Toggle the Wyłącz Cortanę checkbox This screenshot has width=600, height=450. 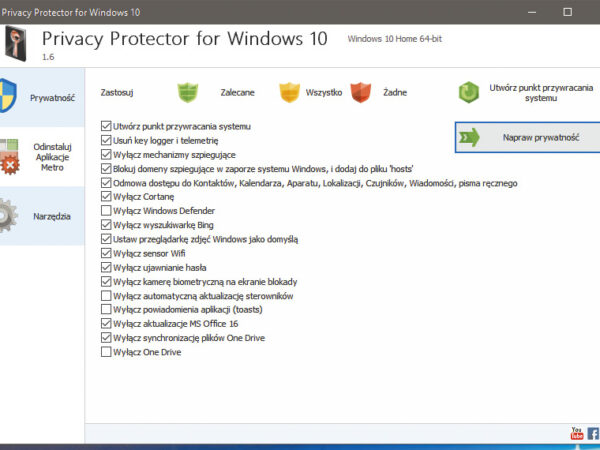[x=106, y=197]
